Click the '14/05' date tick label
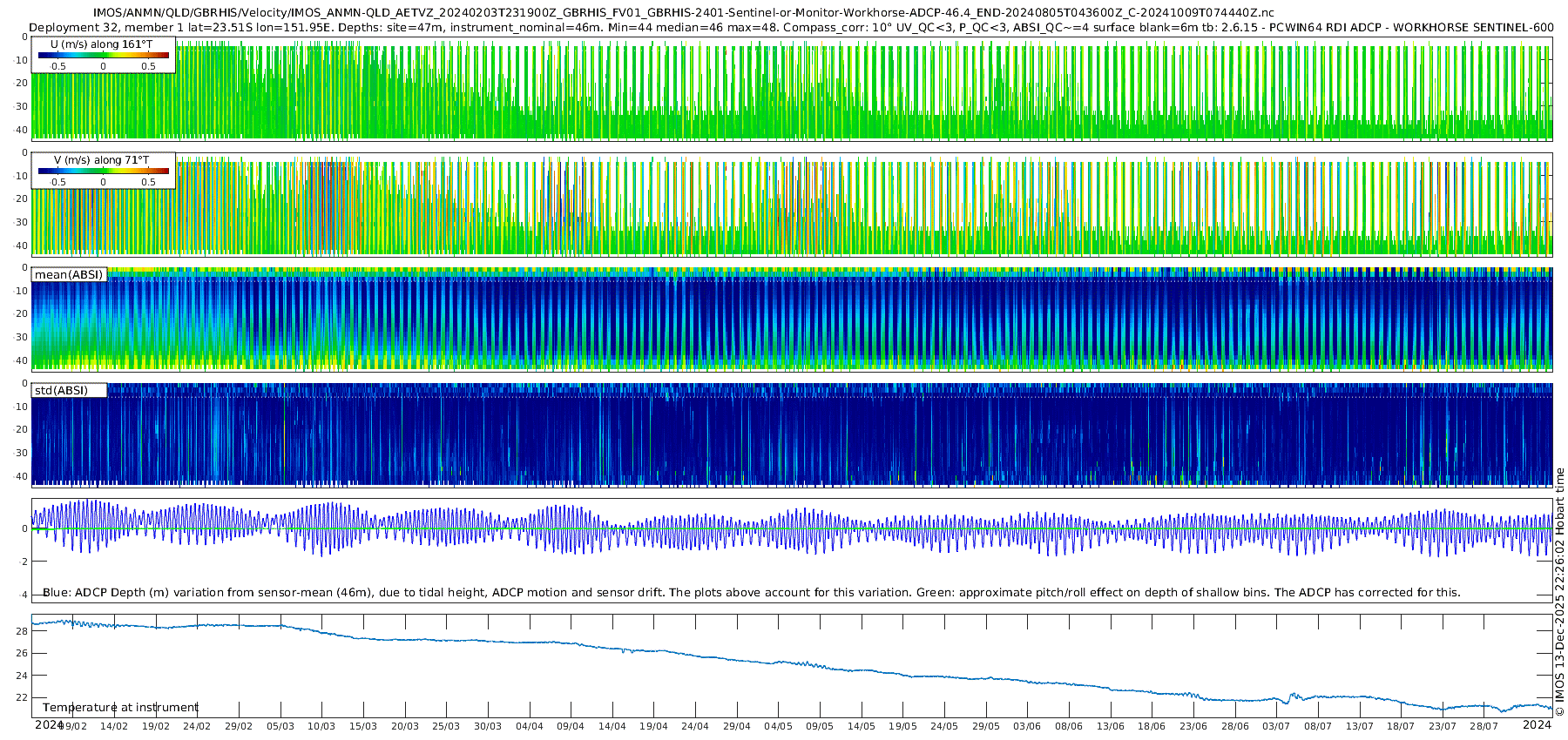 pyautogui.click(x=862, y=727)
